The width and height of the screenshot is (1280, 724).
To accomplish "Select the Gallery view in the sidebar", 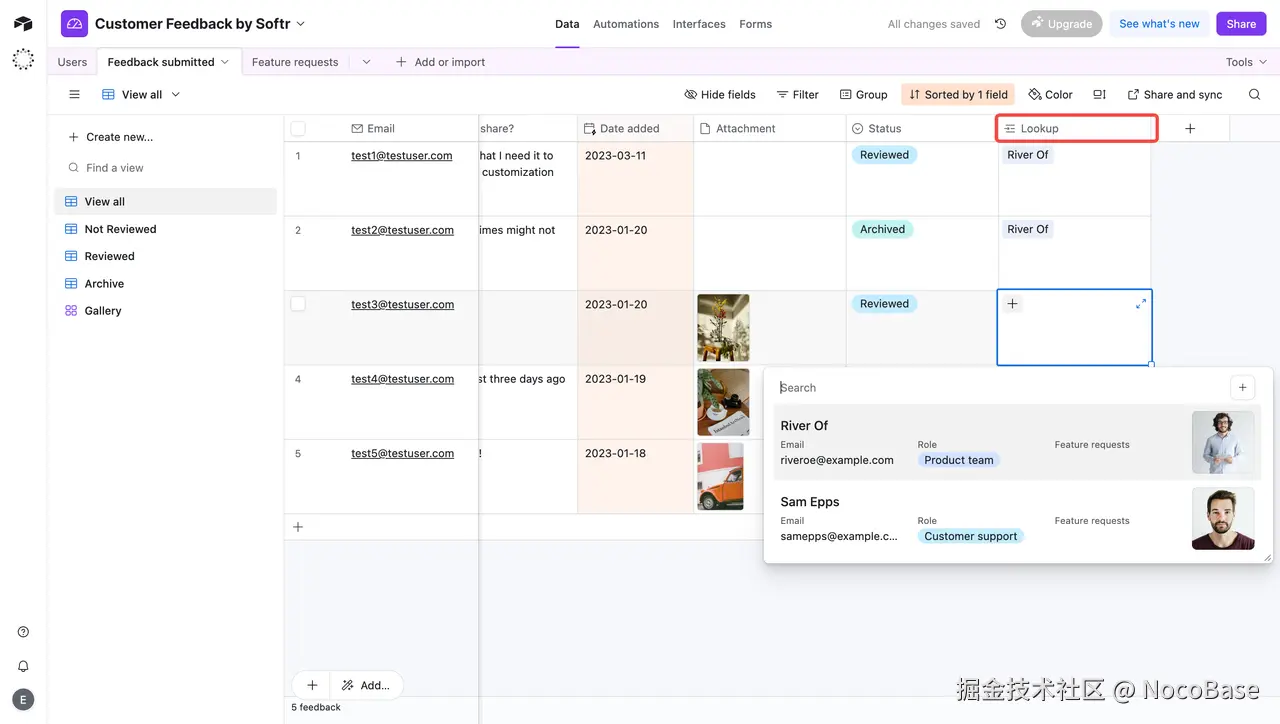I will (101, 310).
